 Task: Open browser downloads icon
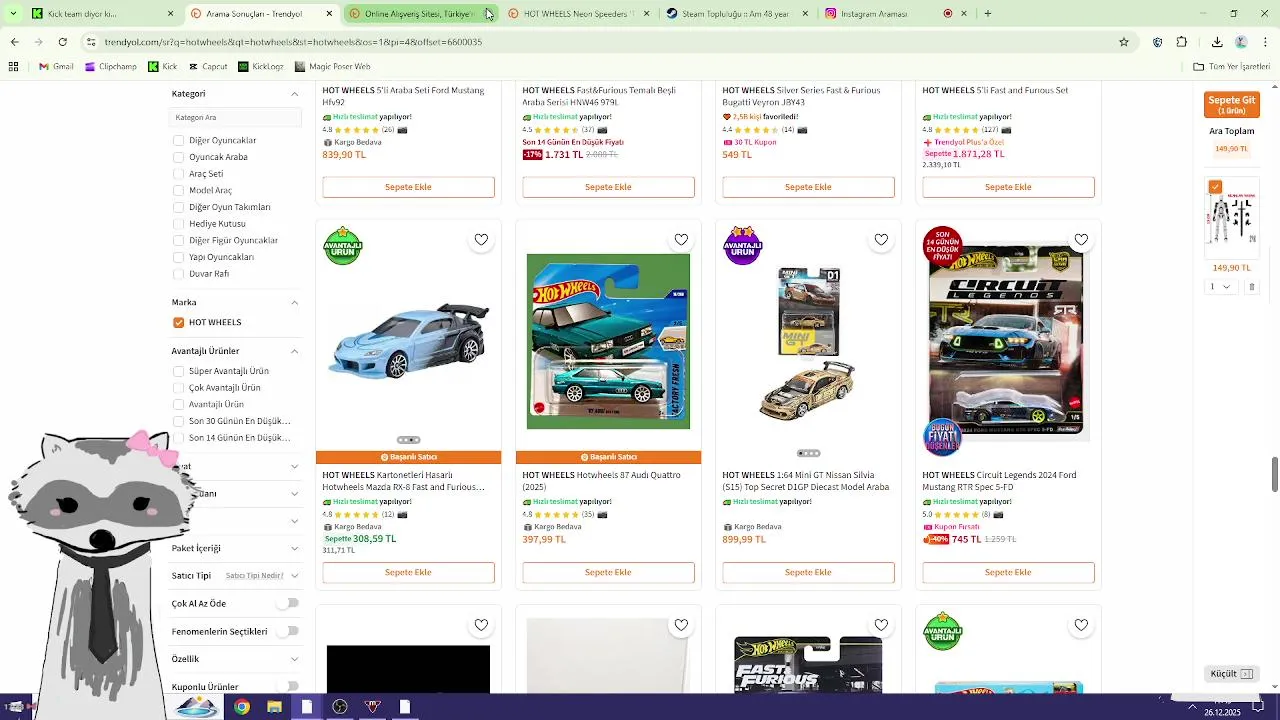[x=1217, y=42]
